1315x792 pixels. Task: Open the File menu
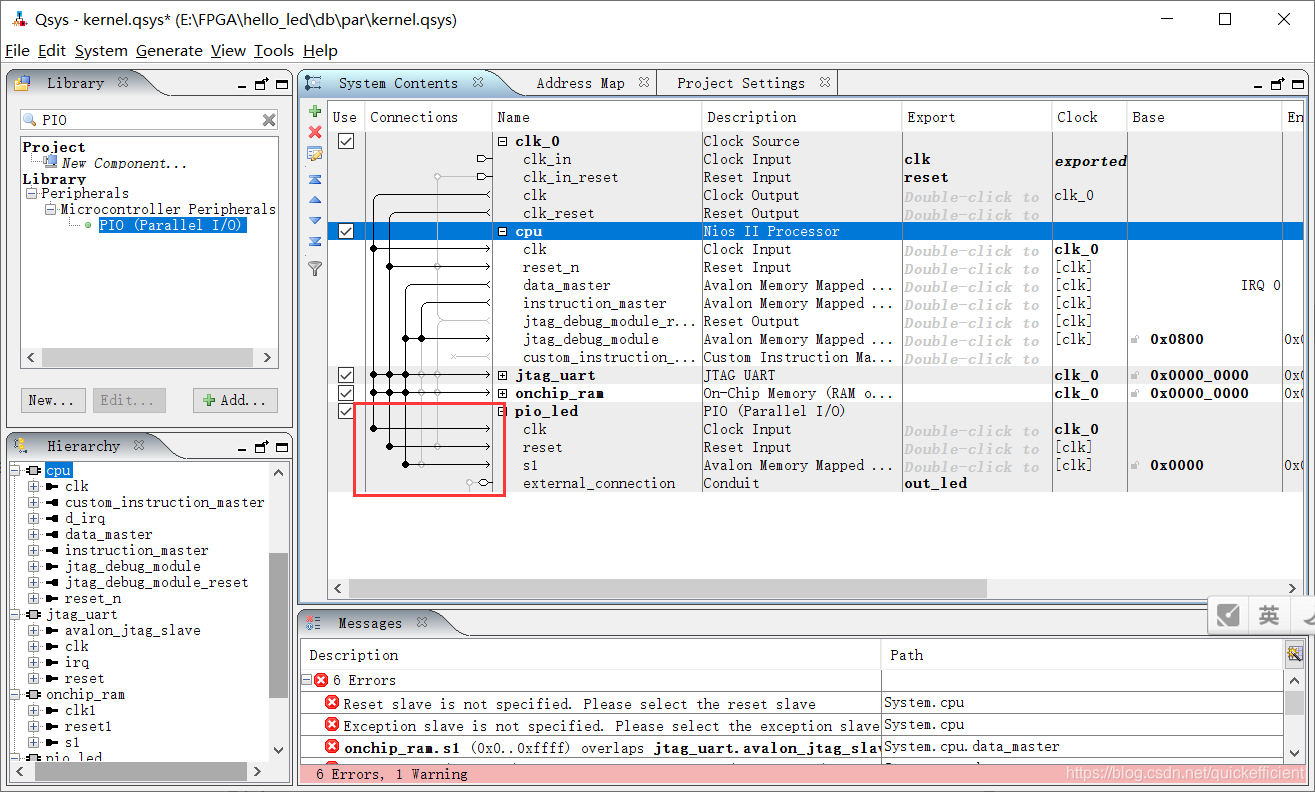pyautogui.click(x=17, y=50)
